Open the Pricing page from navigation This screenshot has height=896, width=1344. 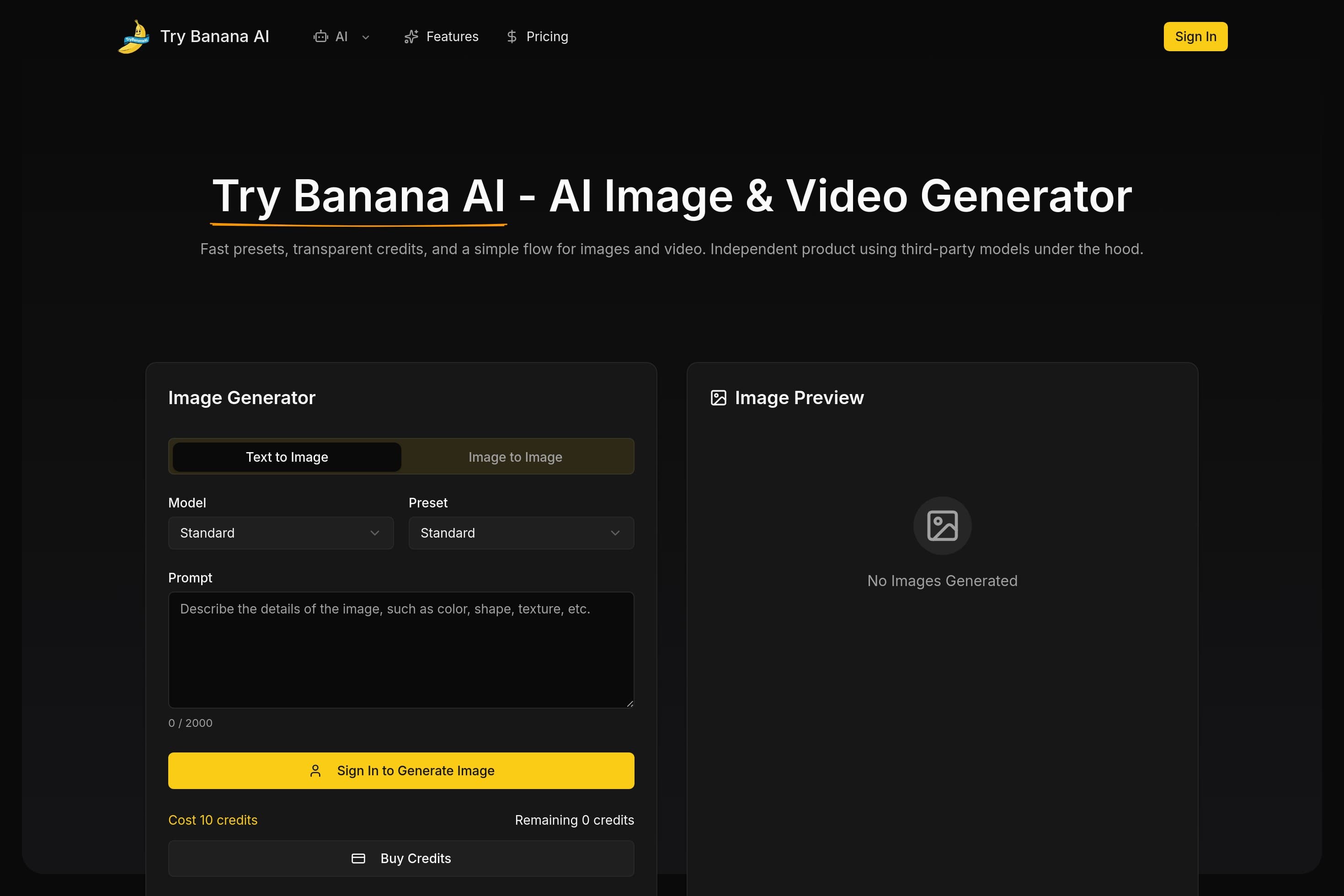(x=547, y=36)
